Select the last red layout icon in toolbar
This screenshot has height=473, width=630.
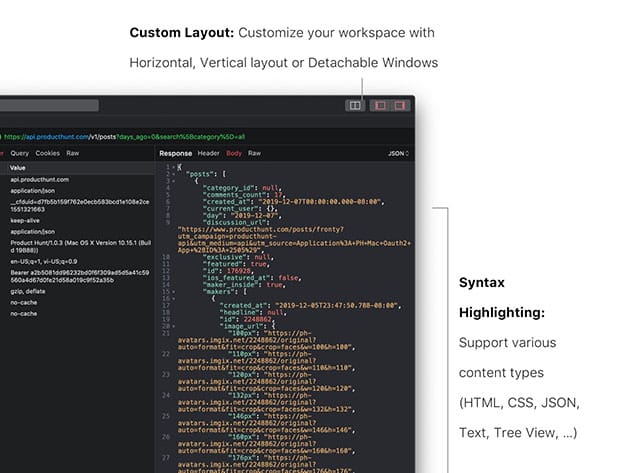coord(400,105)
